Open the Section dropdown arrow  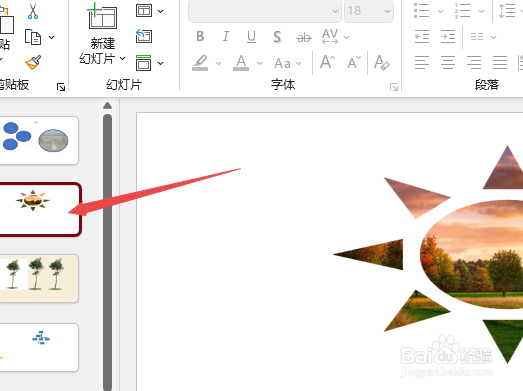[x=160, y=63]
